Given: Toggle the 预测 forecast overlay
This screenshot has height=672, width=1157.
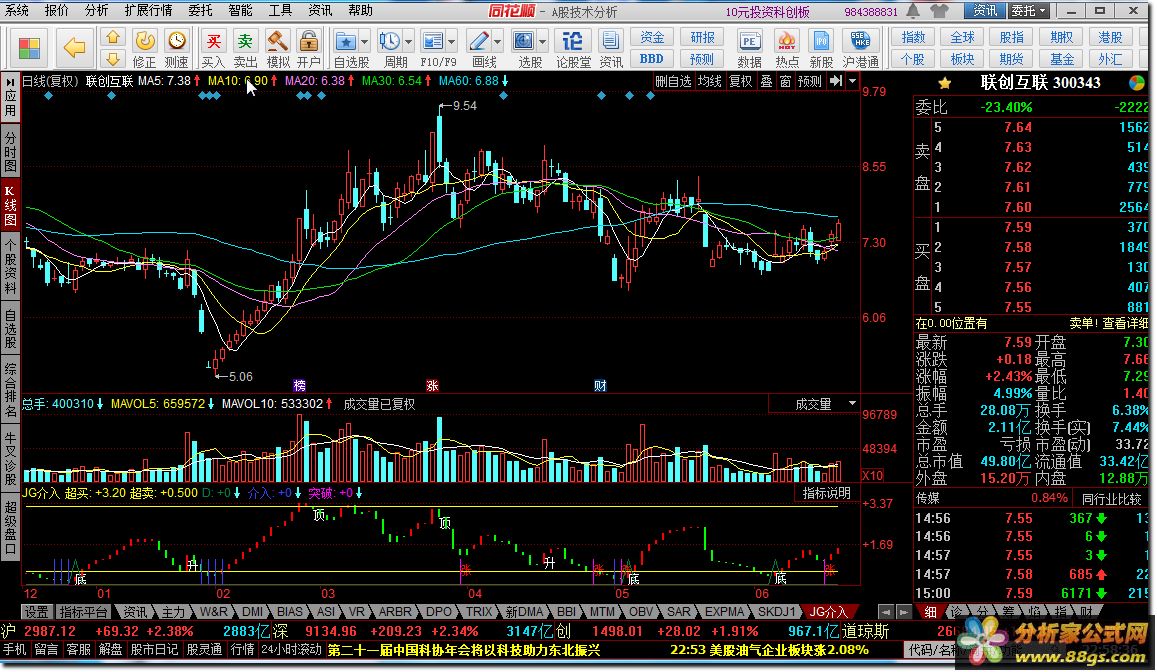Looking at the screenshot, I should [809, 81].
